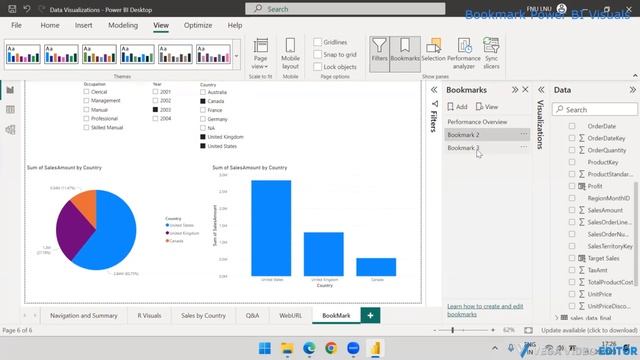
Task: Open Microsoft Edge from taskbar
Action: tap(309, 348)
